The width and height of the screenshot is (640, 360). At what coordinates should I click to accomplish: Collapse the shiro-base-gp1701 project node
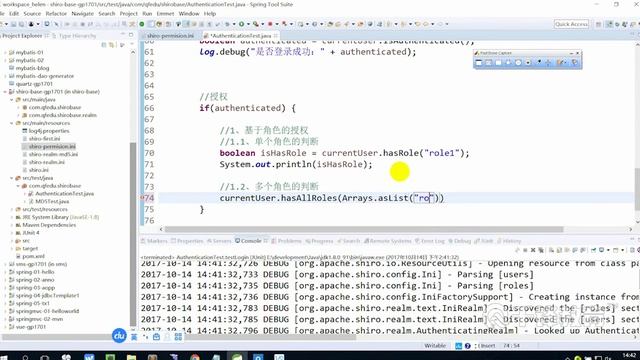point(5,92)
